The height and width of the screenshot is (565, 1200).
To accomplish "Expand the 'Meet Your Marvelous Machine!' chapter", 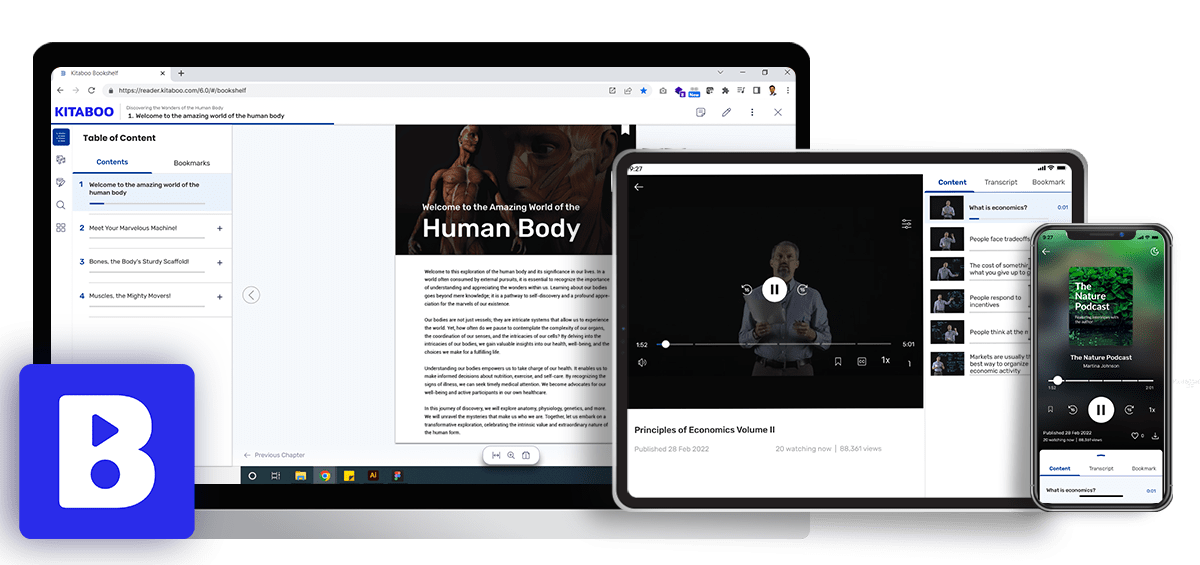I will point(219,228).
